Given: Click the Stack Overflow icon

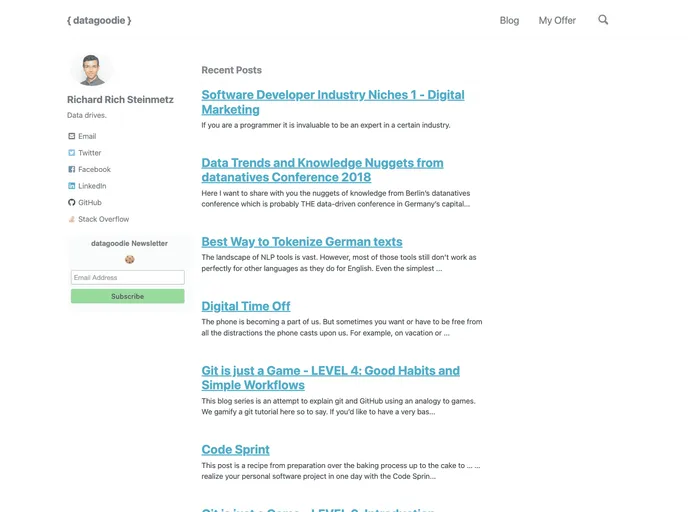Looking at the screenshot, I should click(72, 219).
